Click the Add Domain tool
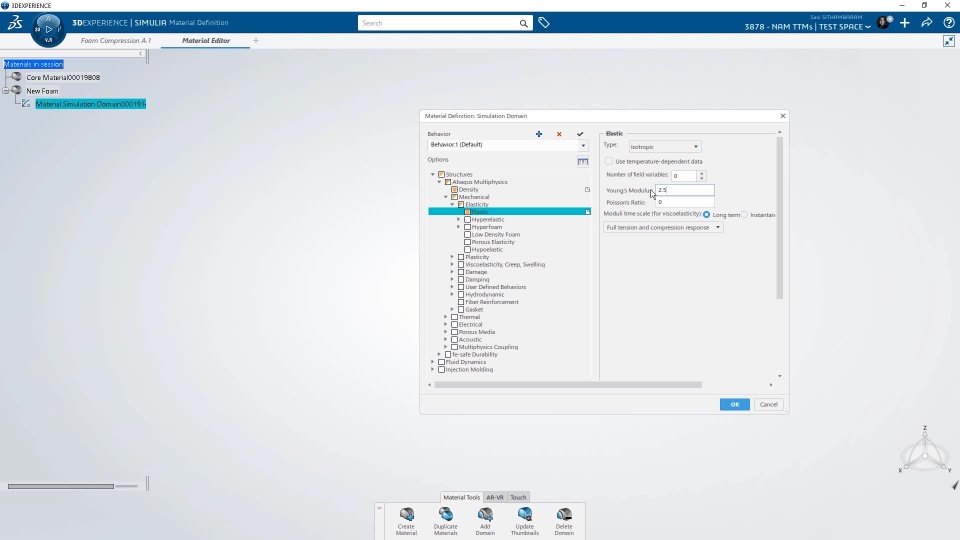 pyautogui.click(x=485, y=521)
